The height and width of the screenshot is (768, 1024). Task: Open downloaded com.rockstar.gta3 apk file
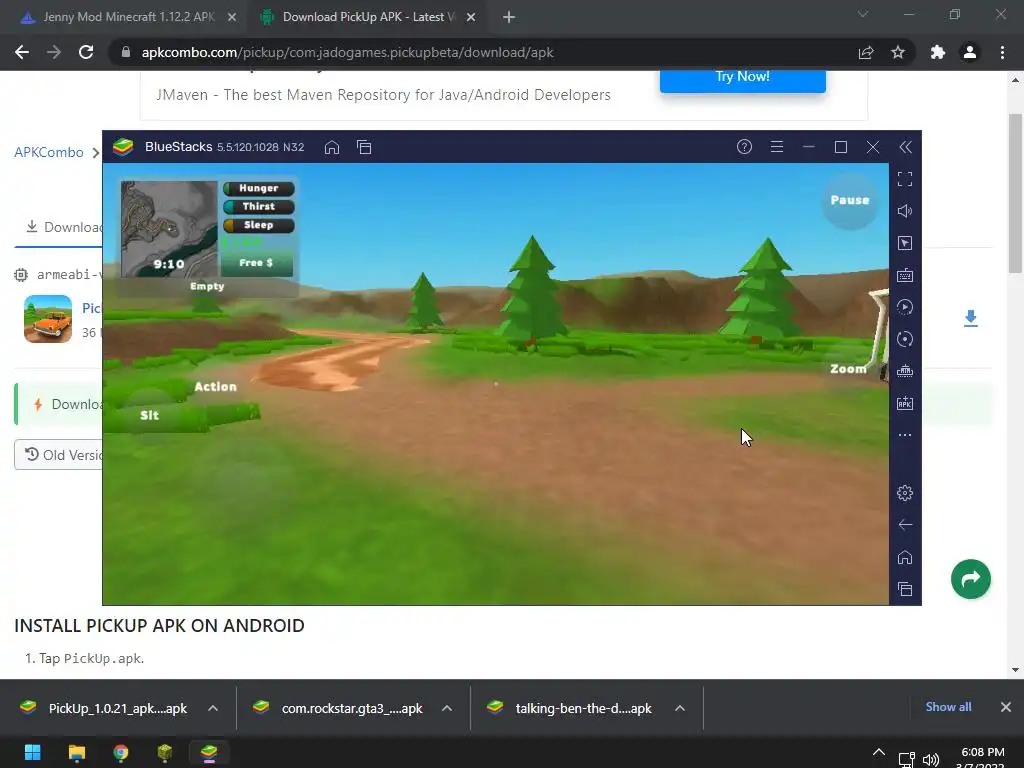click(340, 708)
